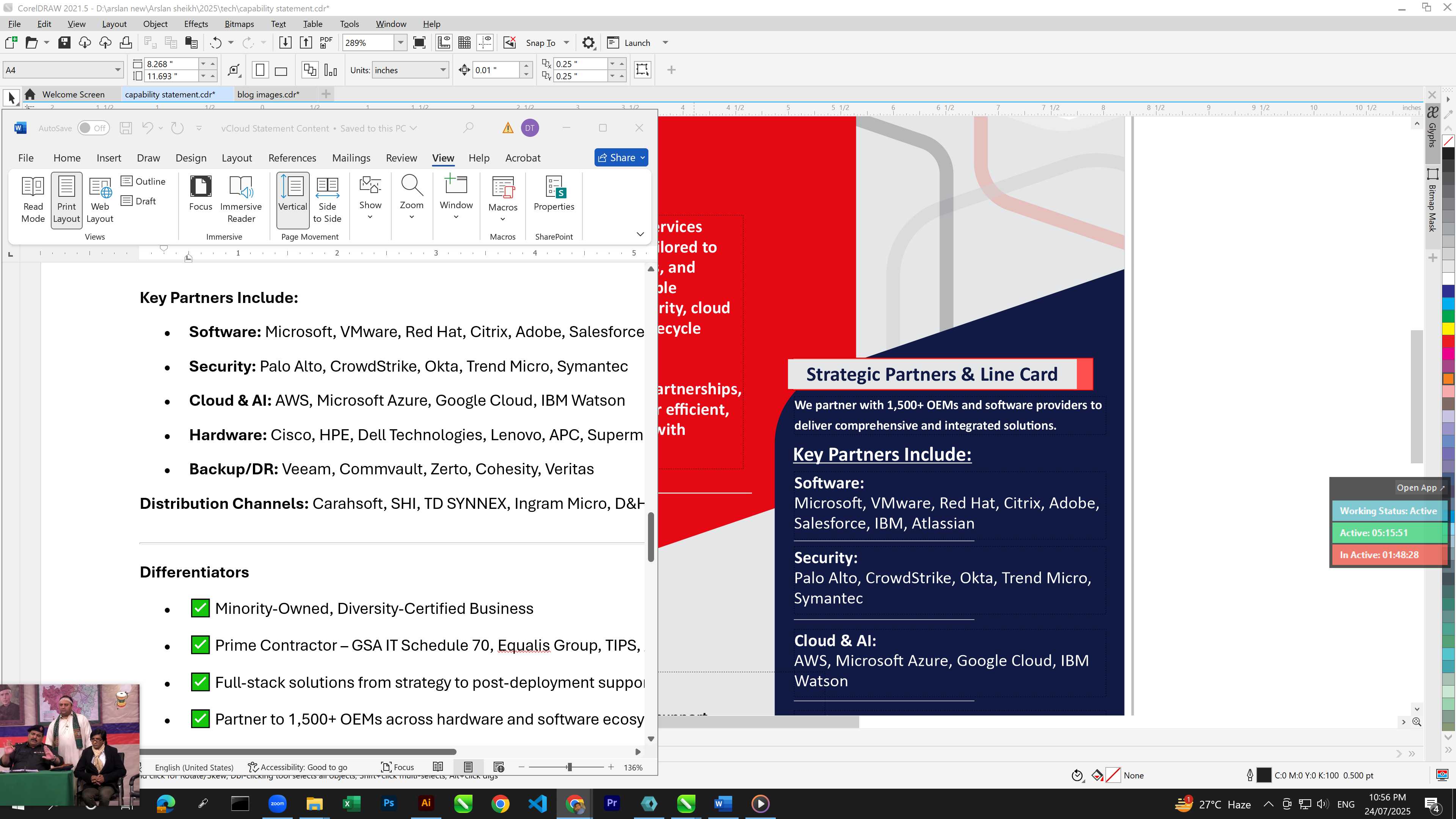
Task: Click SharePoint Properties in Word ribbon
Action: point(554,194)
